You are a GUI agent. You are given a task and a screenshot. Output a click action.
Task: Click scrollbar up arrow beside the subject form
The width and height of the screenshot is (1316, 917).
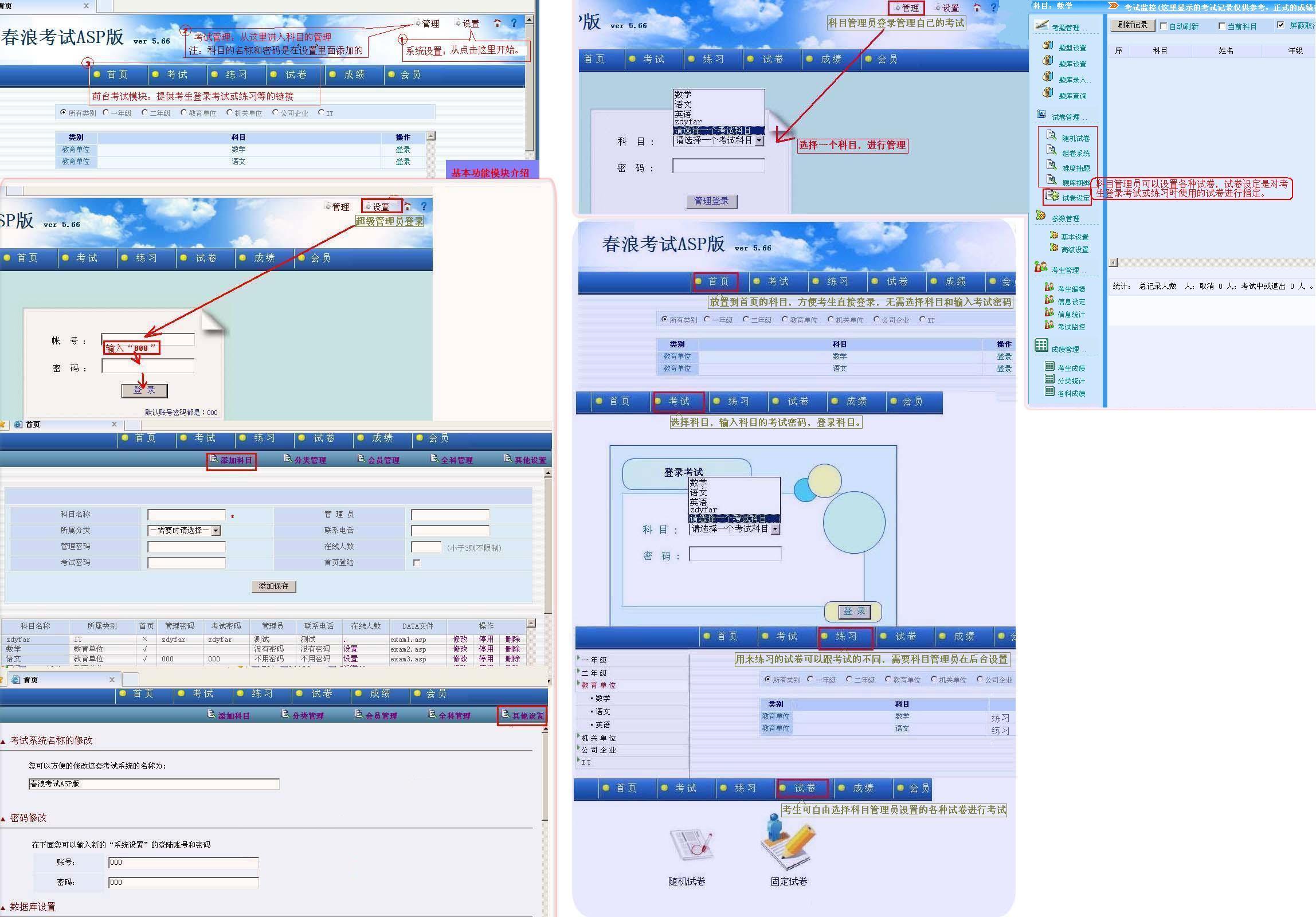548,473
